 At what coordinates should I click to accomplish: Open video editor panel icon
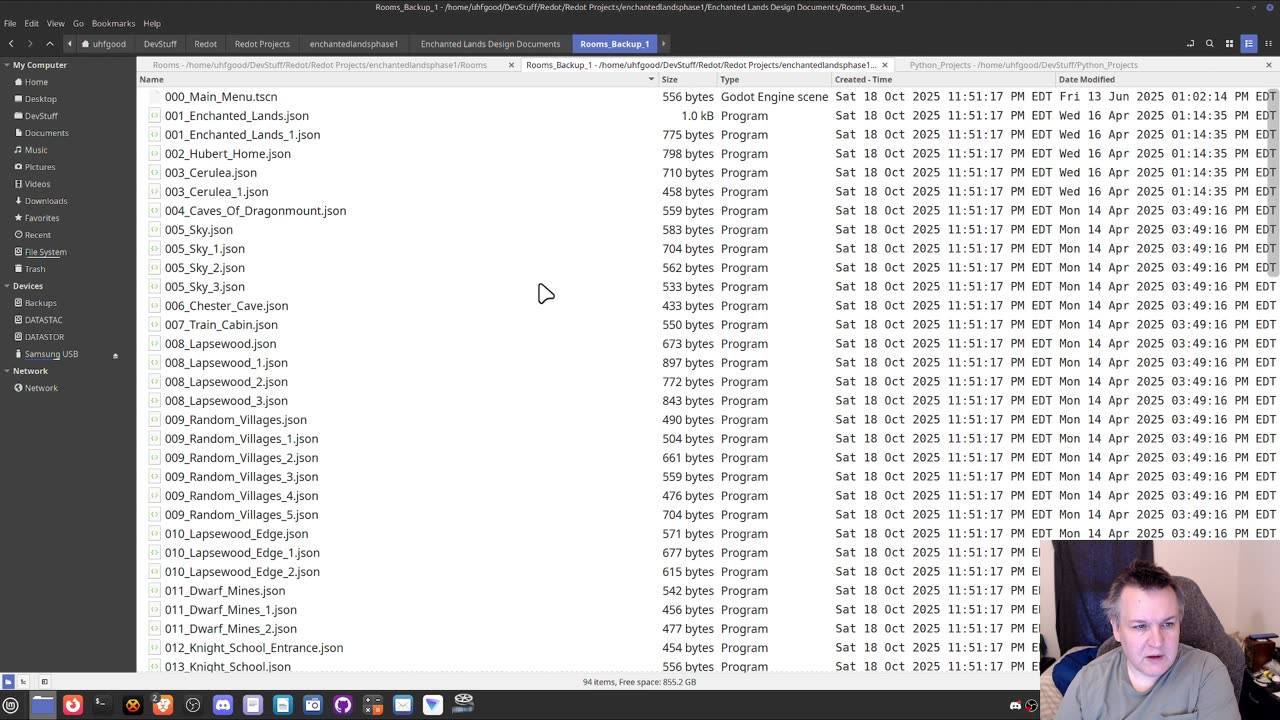tap(463, 705)
